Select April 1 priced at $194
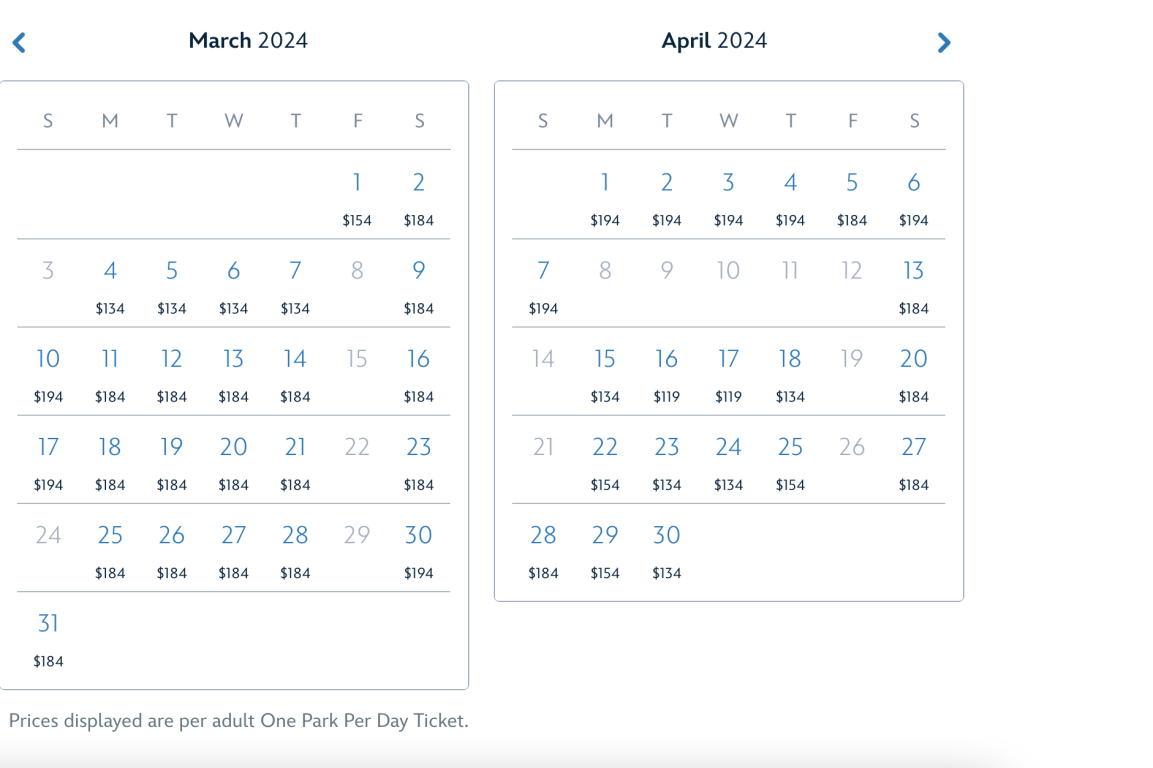Viewport: 1153px width, 768px height. pos(605,183)
